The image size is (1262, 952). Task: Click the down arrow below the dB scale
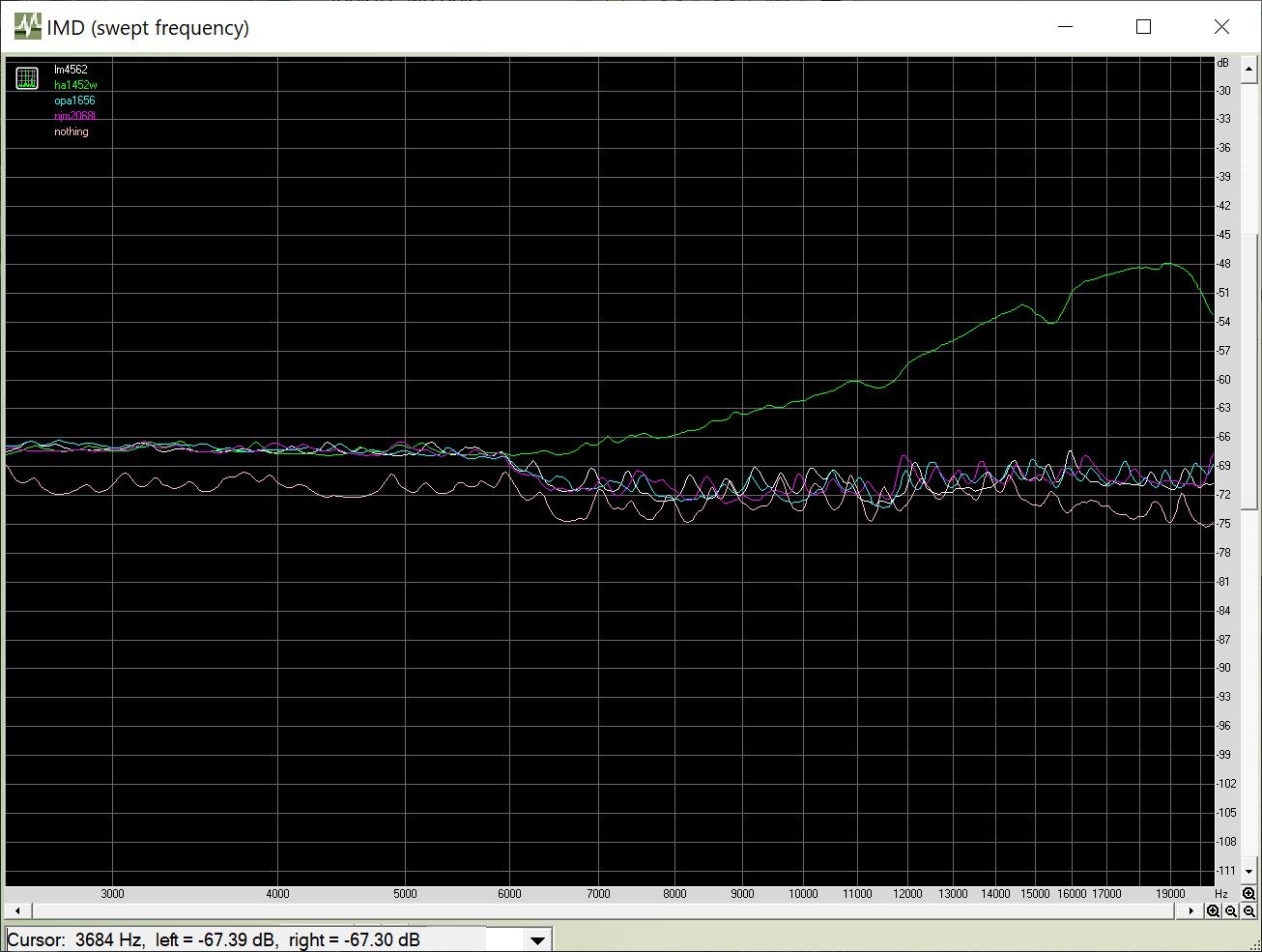click(1248, 872)
